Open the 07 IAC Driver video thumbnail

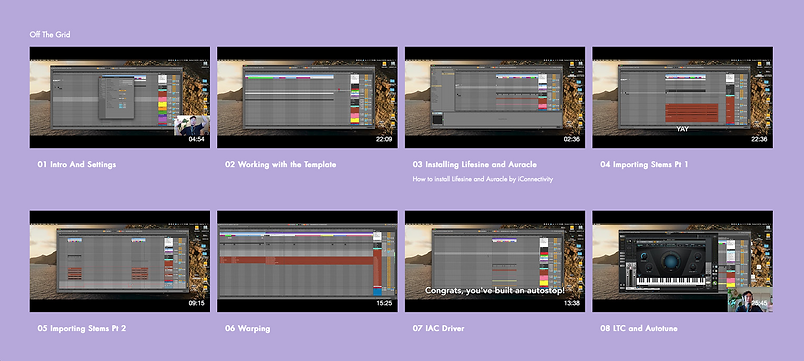[x=495, y=261]
